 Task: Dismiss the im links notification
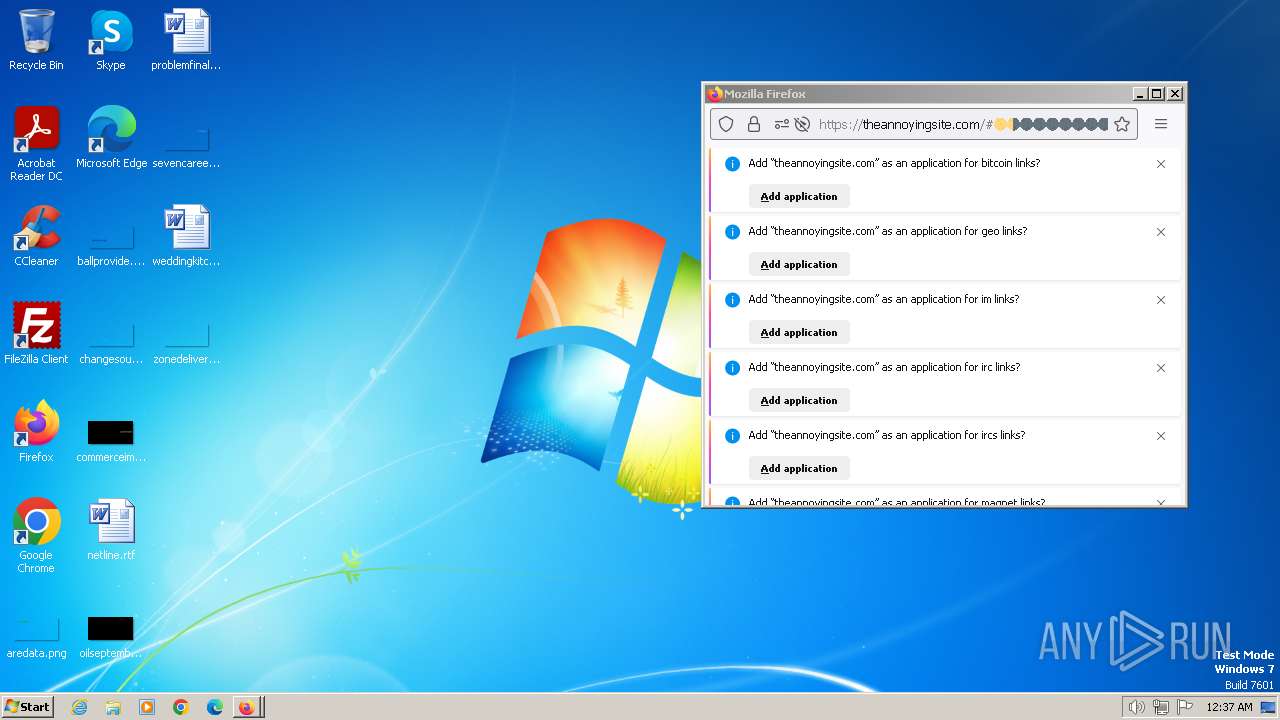click(1161, 300)
